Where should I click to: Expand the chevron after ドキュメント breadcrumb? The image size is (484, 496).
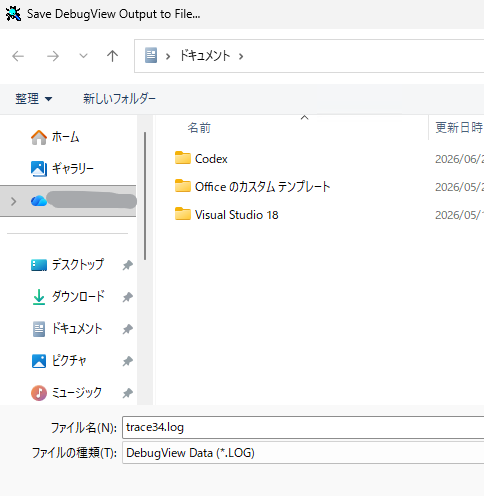[241, 56]
